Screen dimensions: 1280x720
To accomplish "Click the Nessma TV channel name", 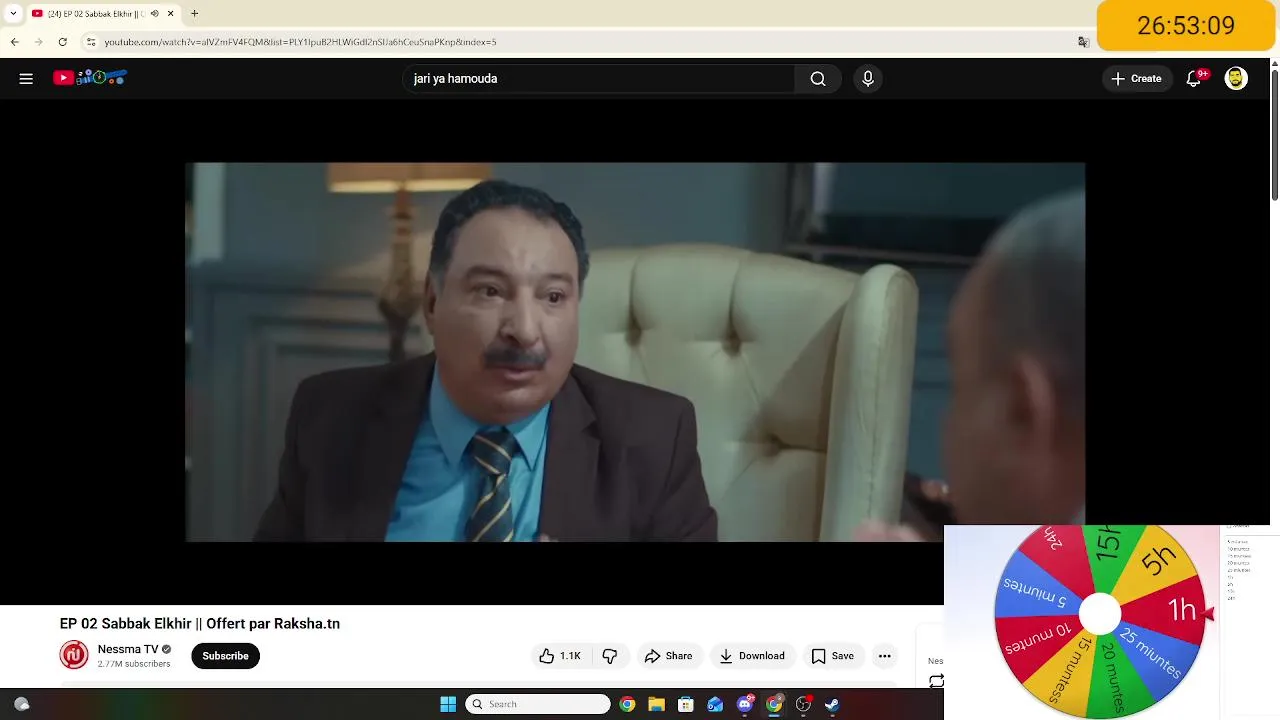I will pos(128,649).
